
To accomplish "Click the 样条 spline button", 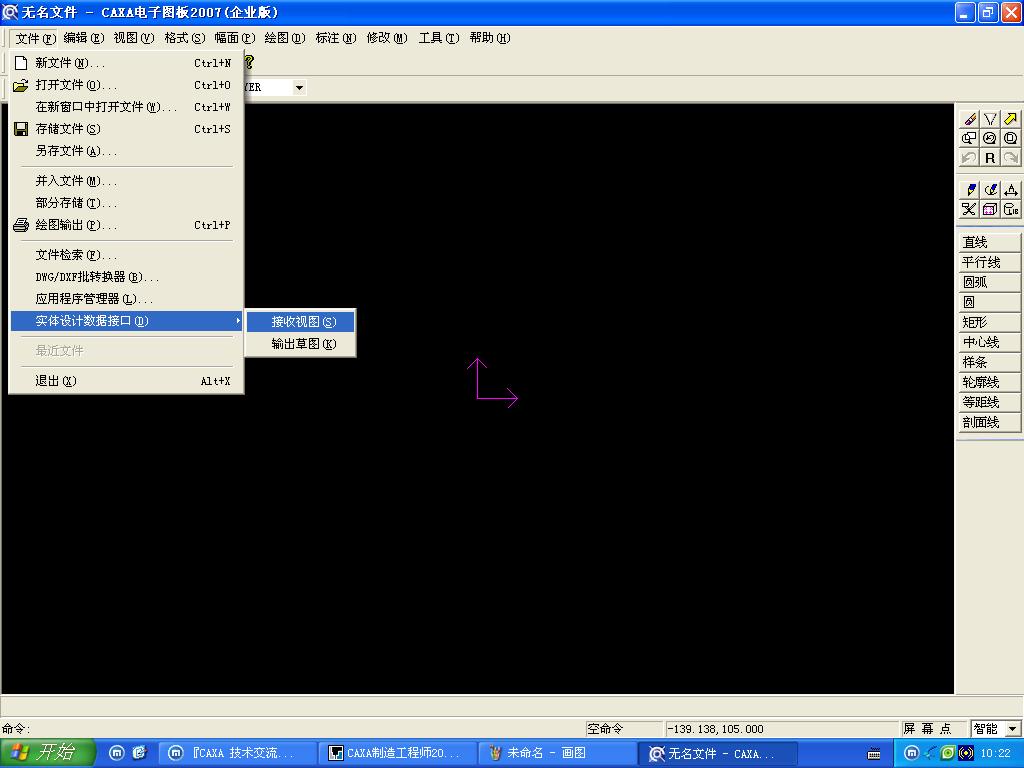I will click(989, 362).
